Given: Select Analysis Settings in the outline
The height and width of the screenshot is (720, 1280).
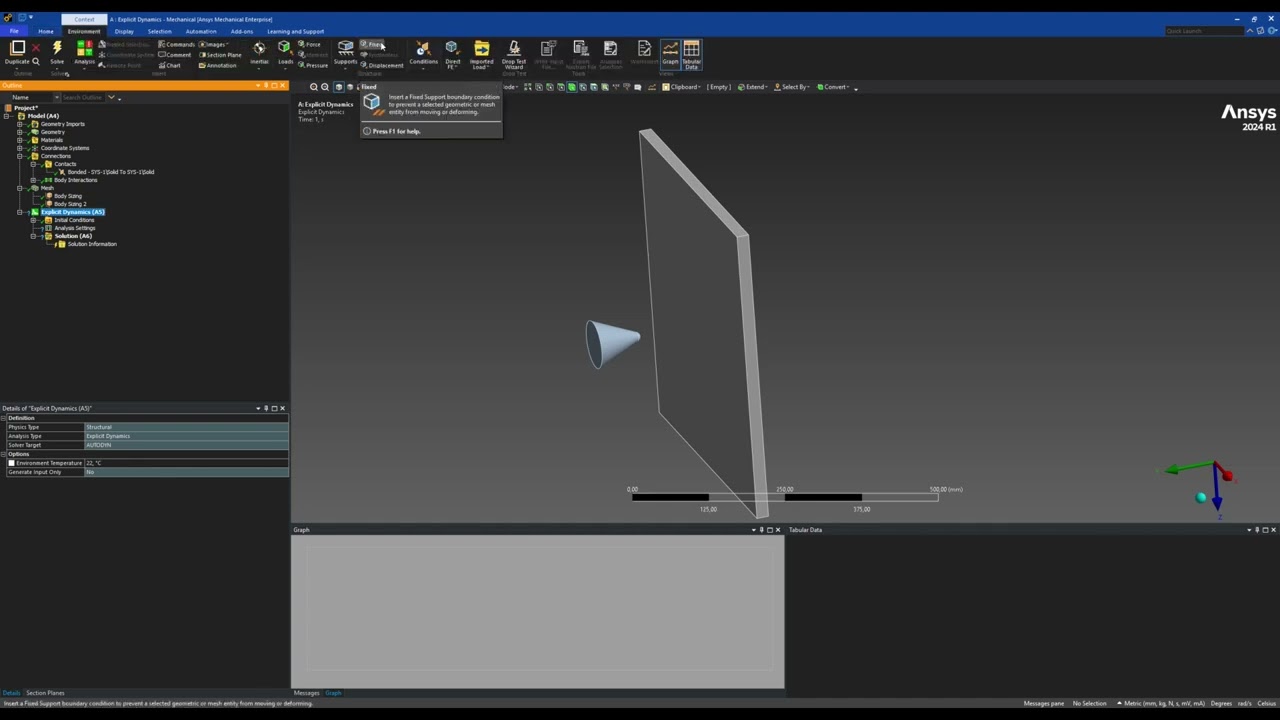Looking at the screenshot, I should tap(74, 228).
